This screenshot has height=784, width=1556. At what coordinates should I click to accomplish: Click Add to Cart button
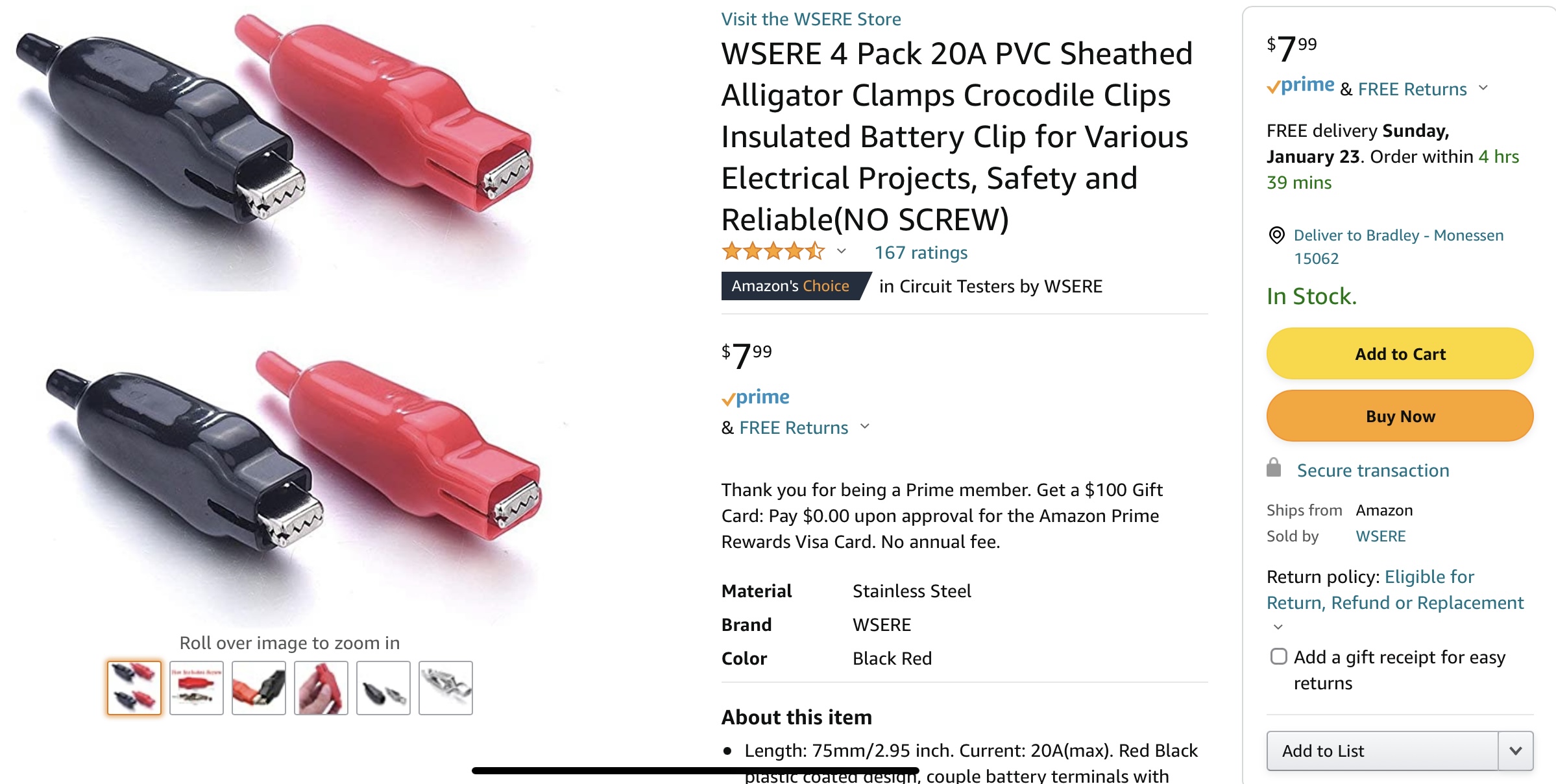pyautogui.click(x=1400, y=353)
